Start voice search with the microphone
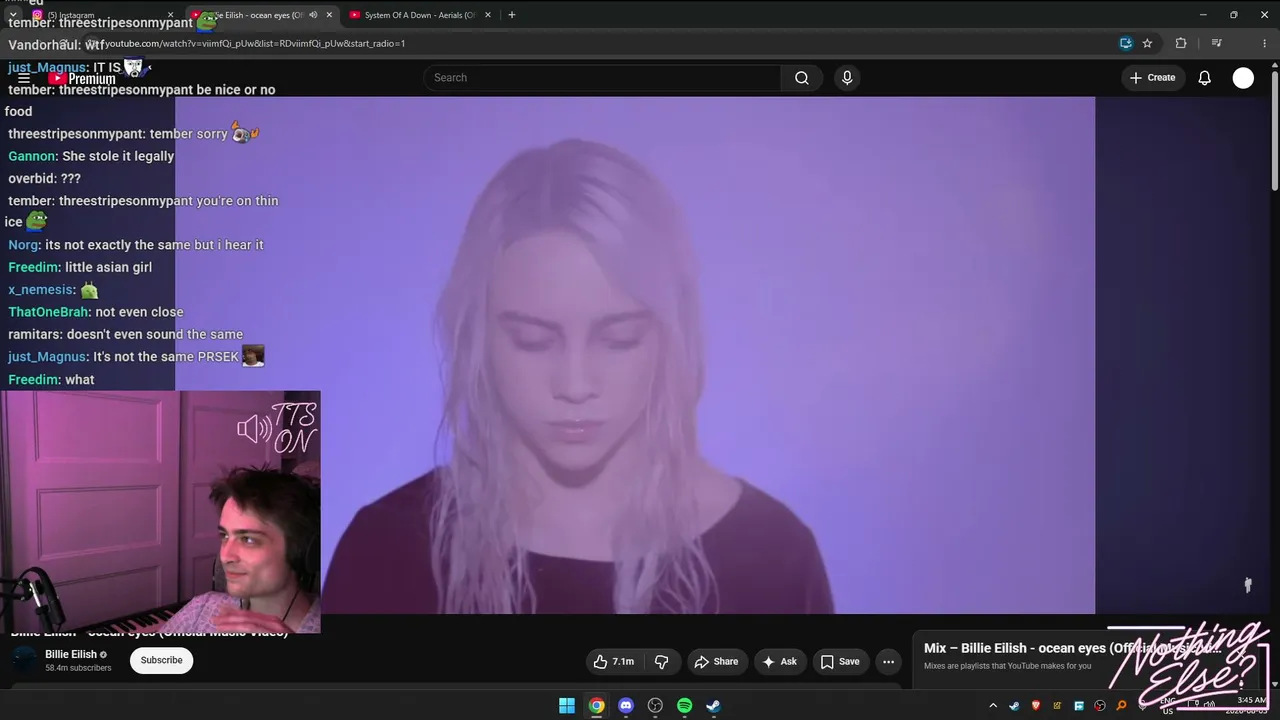Viewport: 1280px width, 720px height. click(847, 78)
